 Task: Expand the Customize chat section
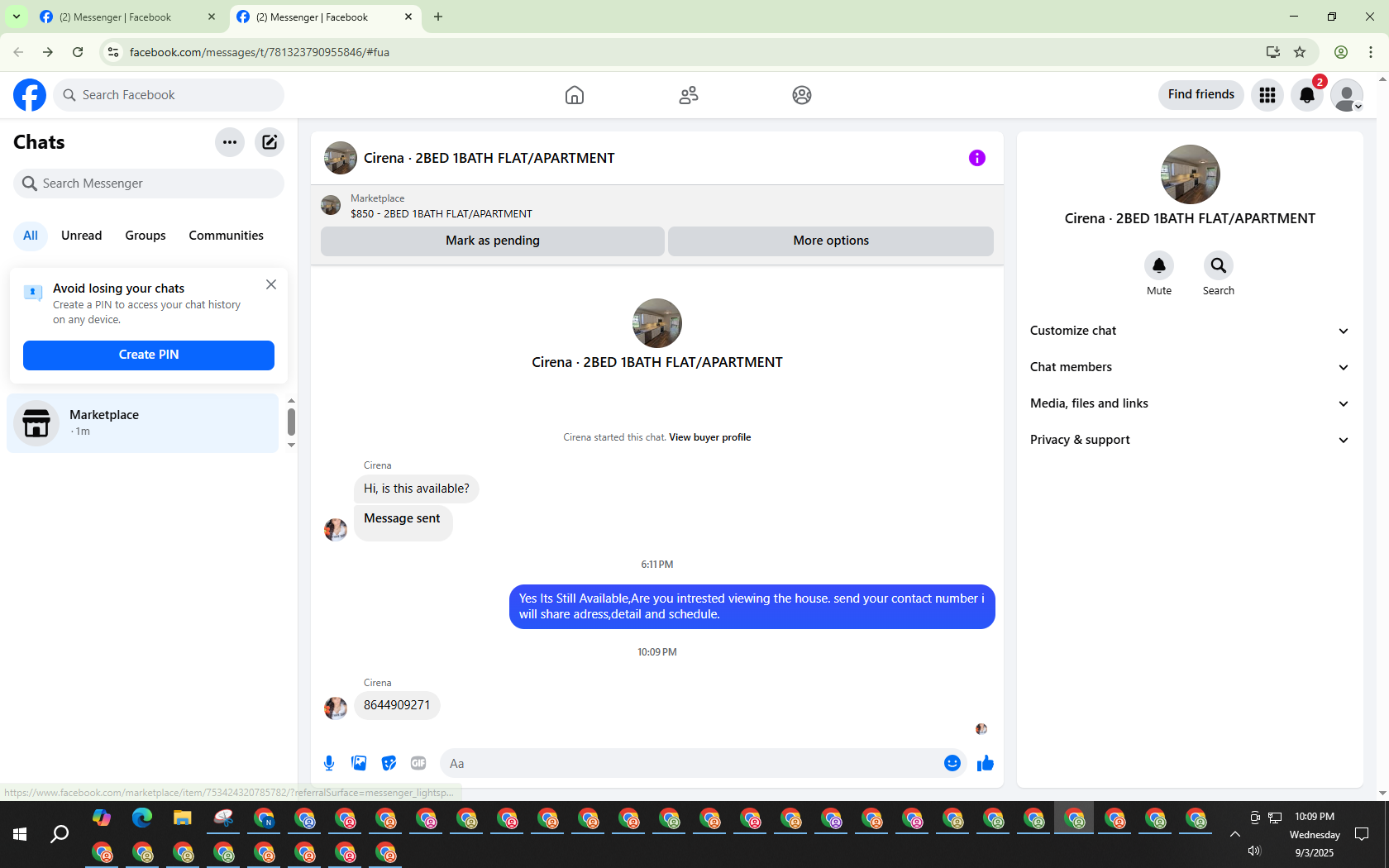(x=1190, y=331)
